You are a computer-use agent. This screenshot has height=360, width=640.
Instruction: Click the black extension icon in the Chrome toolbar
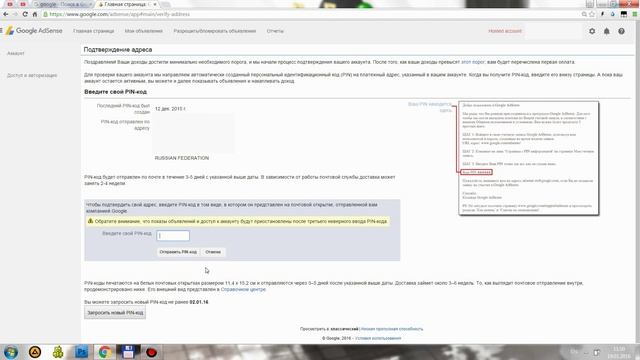click(x=602, y=14)
